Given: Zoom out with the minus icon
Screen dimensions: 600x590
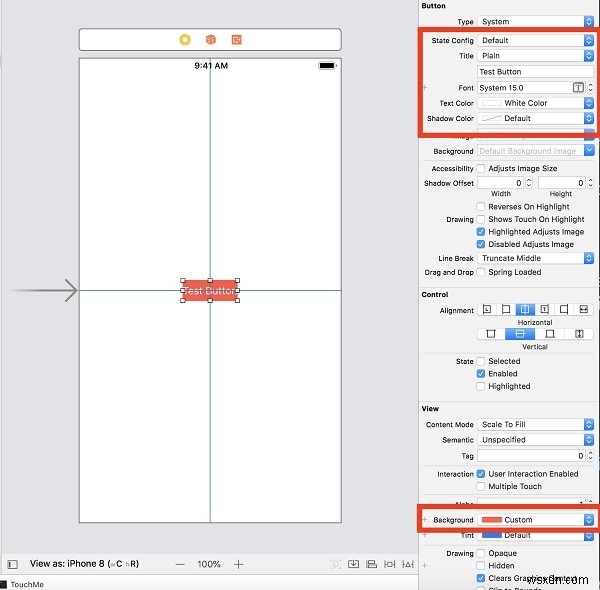Looking at the screenshot, I should 180,564.
